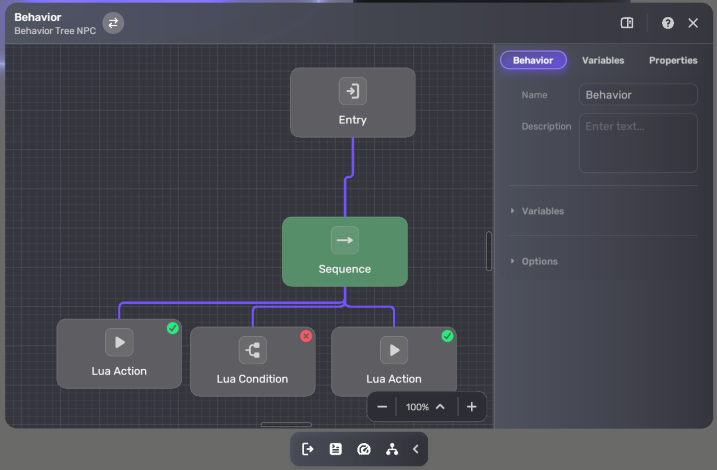Click the swap behavior tree icon
The image size is (717, 470).
(113, 23)
